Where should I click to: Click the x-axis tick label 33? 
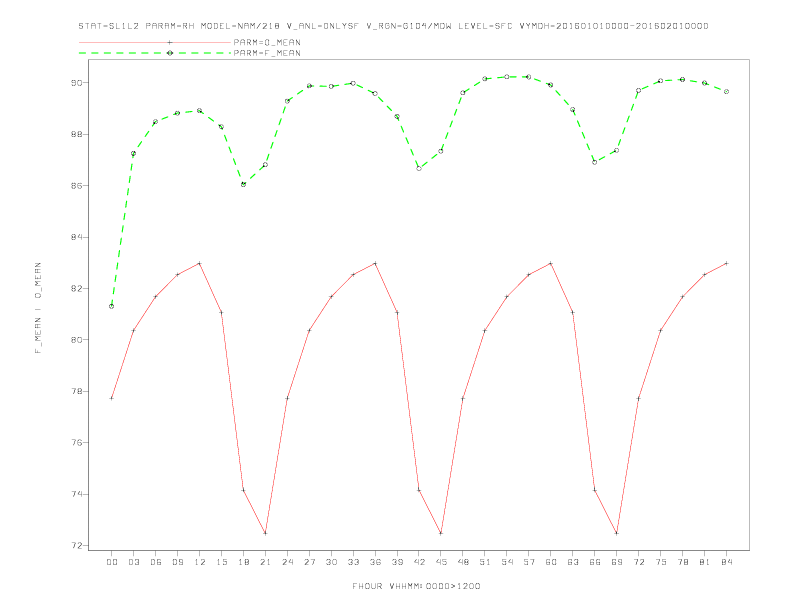point(353,562)
